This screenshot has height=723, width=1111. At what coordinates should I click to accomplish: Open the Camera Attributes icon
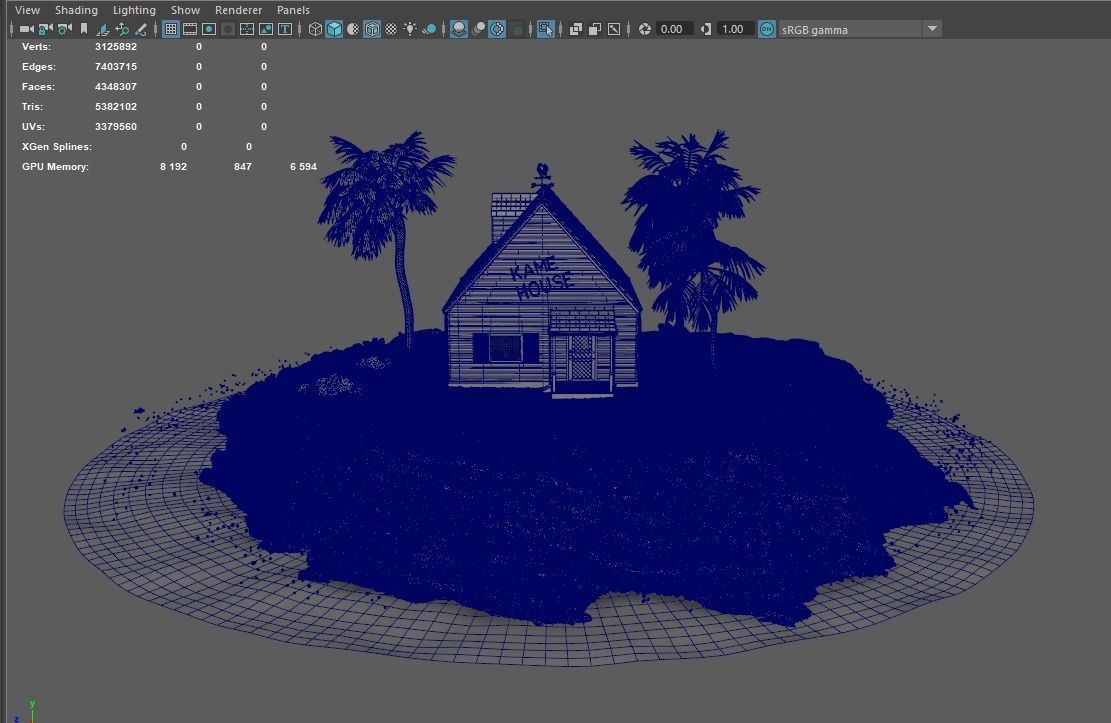point(64,29)
